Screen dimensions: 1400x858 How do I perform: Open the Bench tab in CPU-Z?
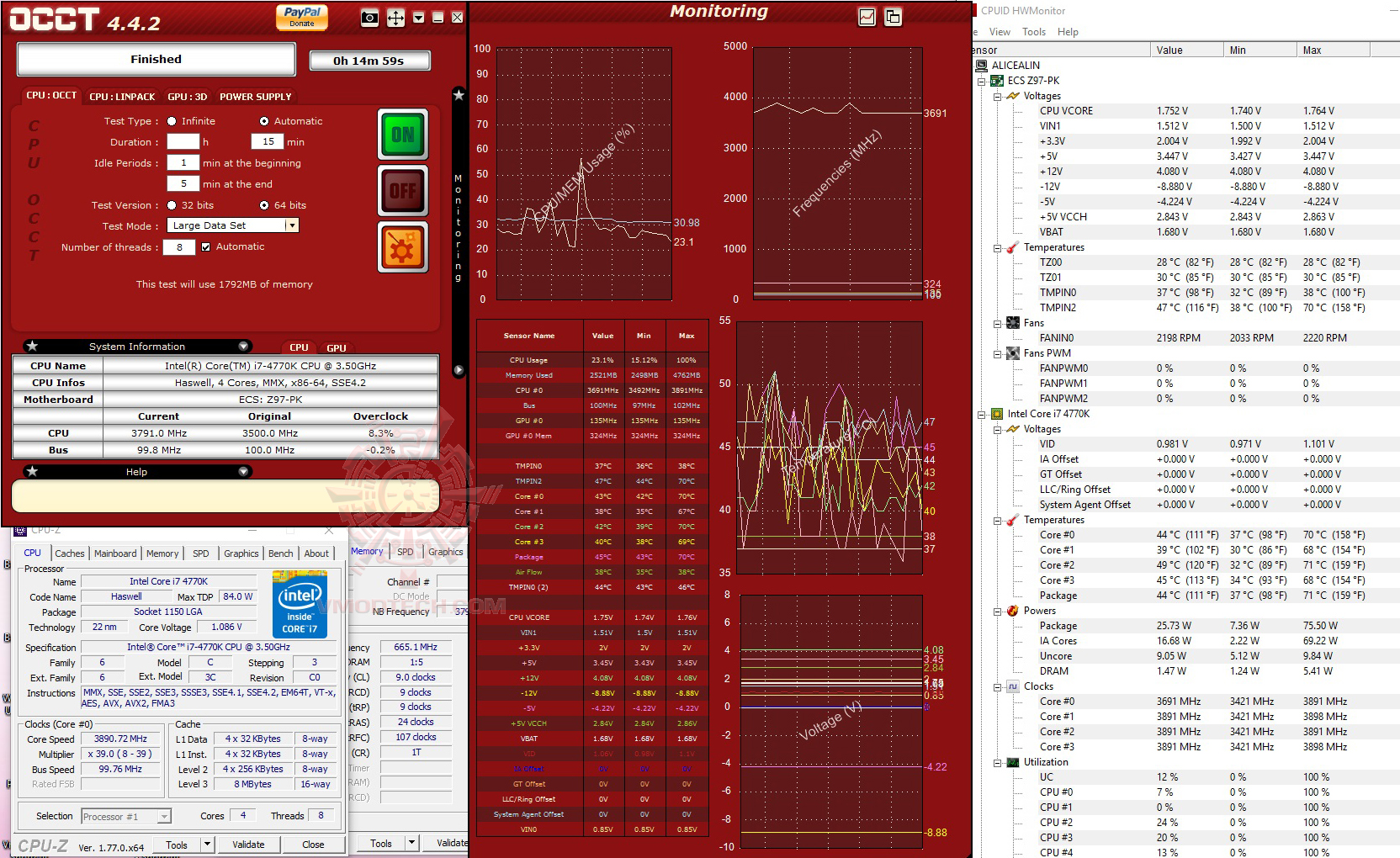pos(280,553)
